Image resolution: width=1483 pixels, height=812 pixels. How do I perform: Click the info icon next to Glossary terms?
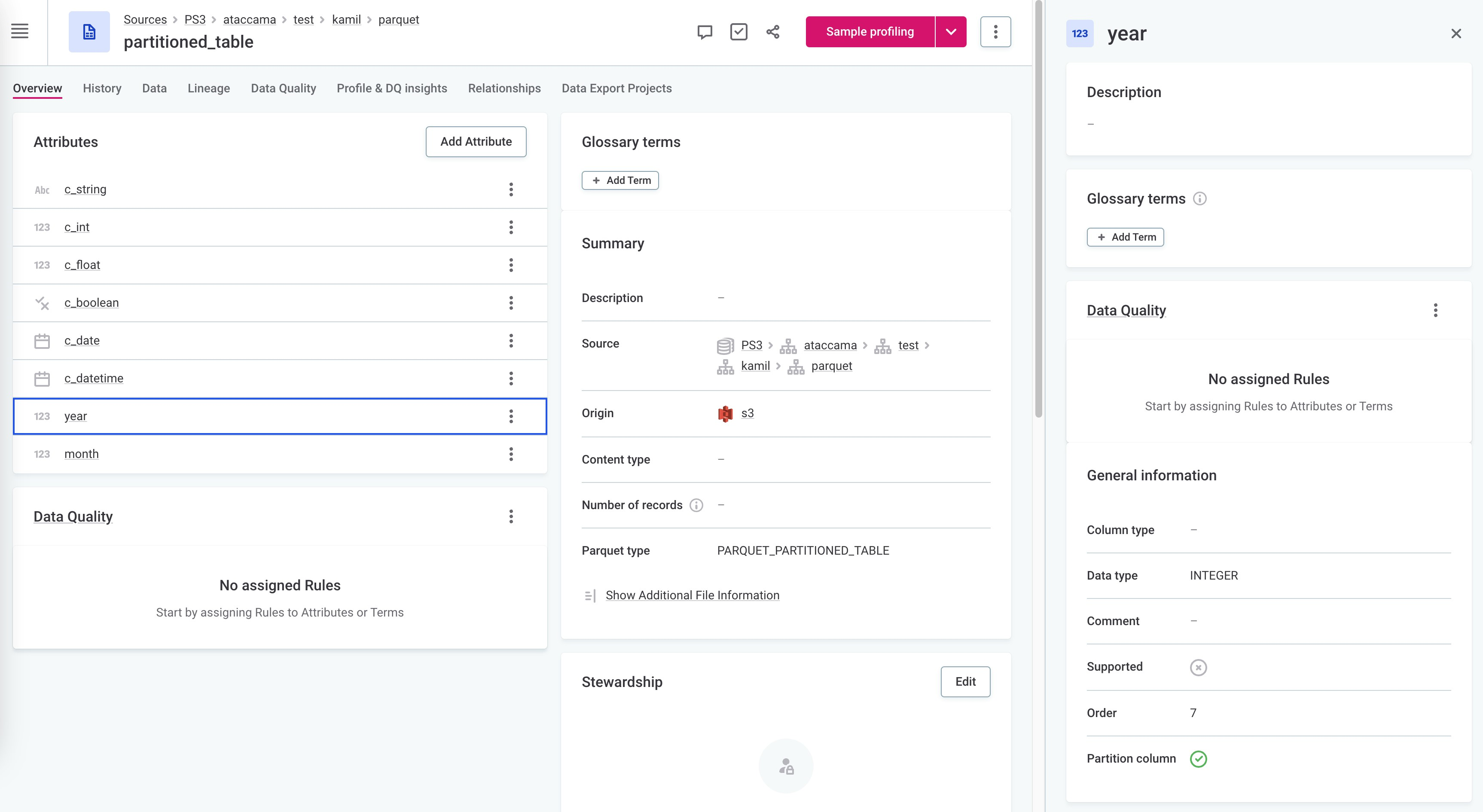1199,198
